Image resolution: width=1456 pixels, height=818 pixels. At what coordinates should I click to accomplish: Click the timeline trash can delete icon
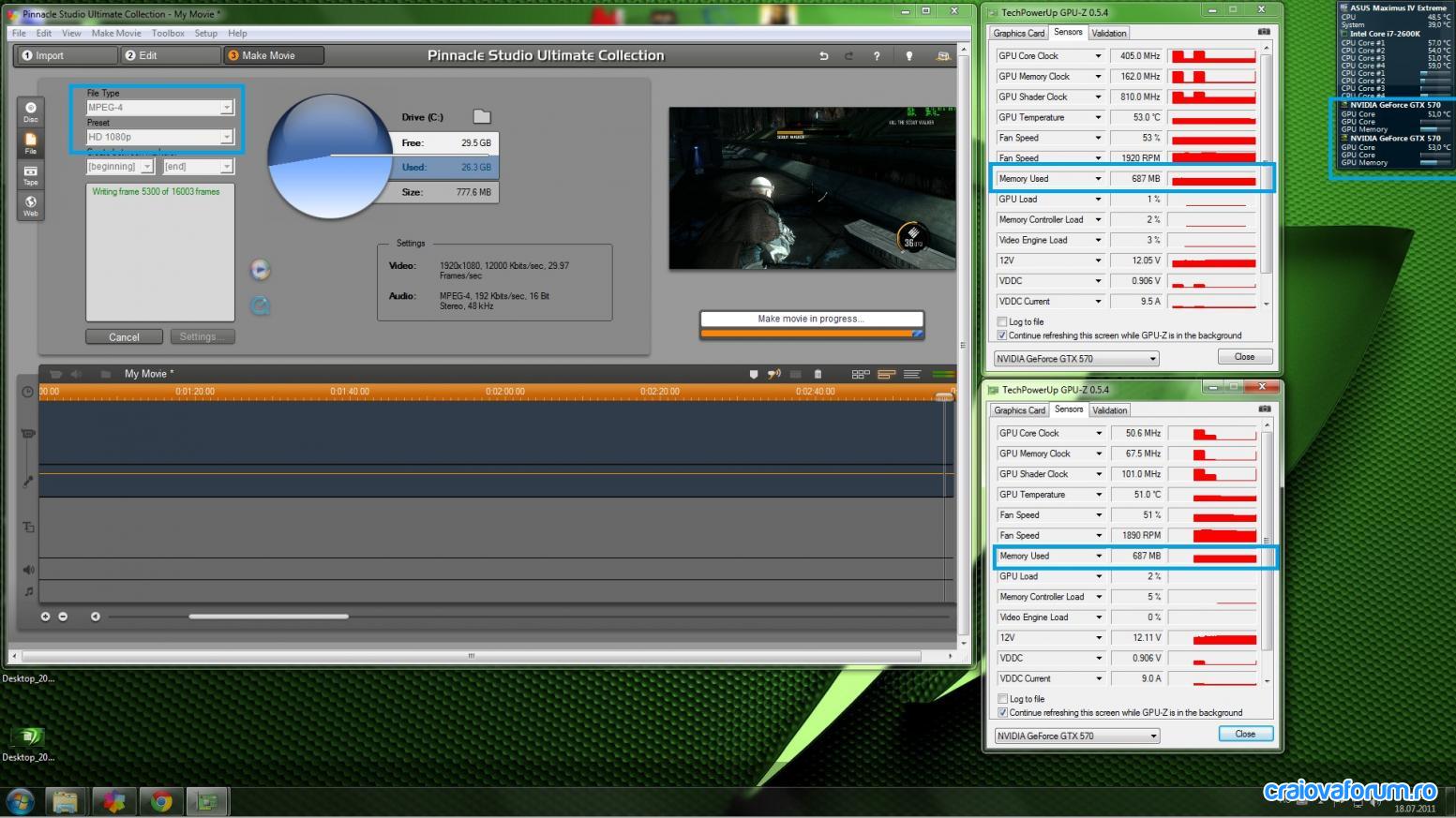(x=818, y=374)
